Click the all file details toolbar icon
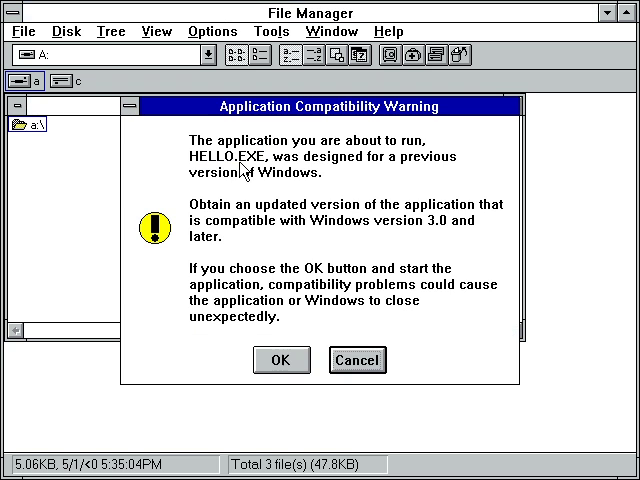Screen dimensions: 640x480 pyautogui.click(x=259, y=55)
